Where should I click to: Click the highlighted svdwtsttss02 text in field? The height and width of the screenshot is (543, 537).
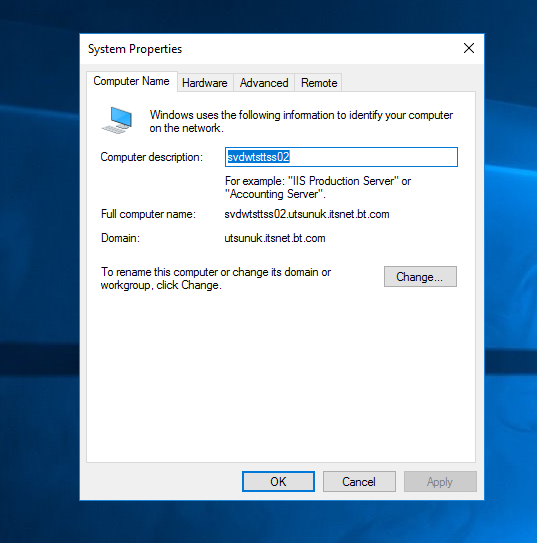(x=258, y=157)
